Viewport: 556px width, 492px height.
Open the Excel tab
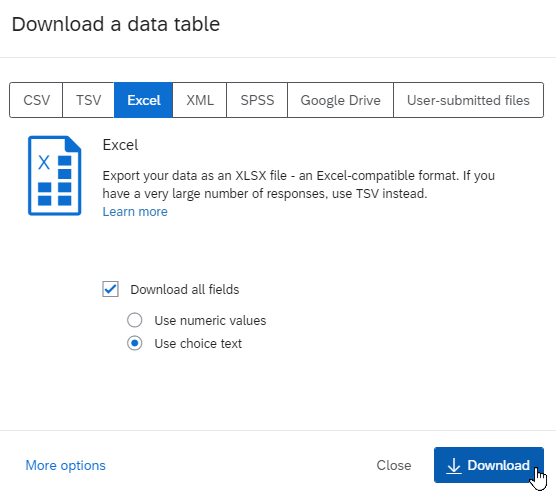144,100
